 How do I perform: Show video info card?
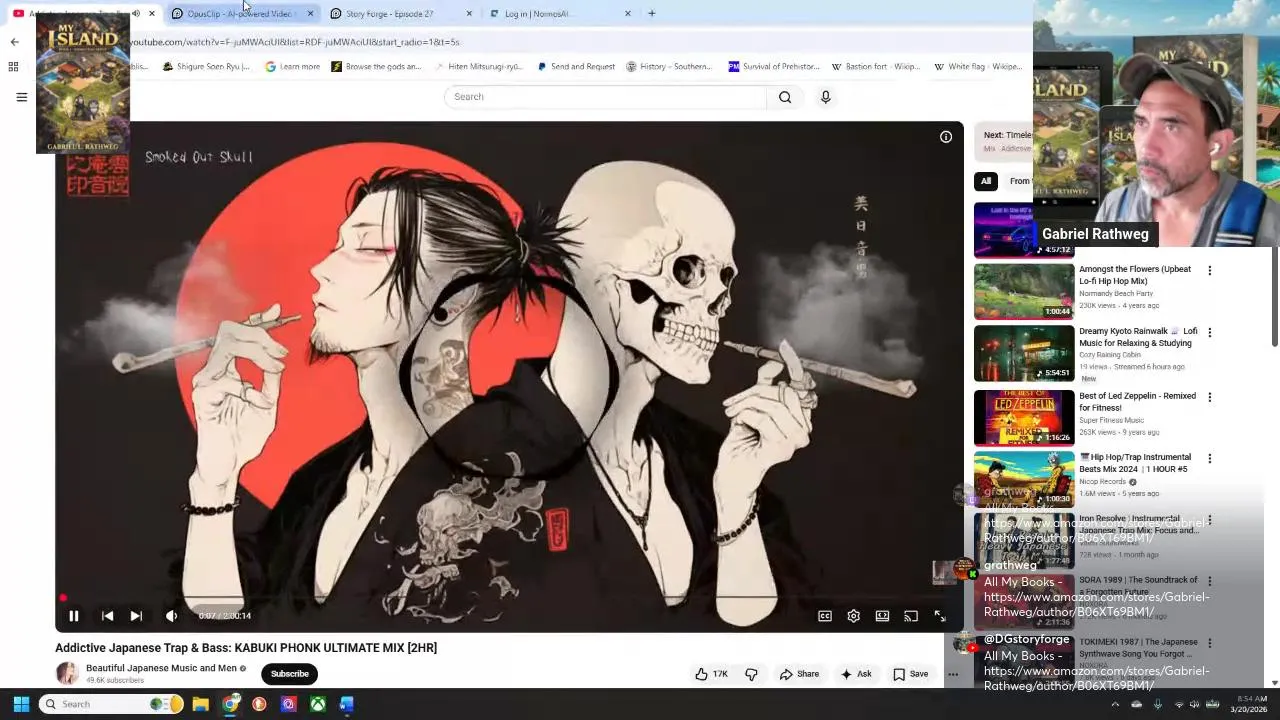(x=946, y=137)
